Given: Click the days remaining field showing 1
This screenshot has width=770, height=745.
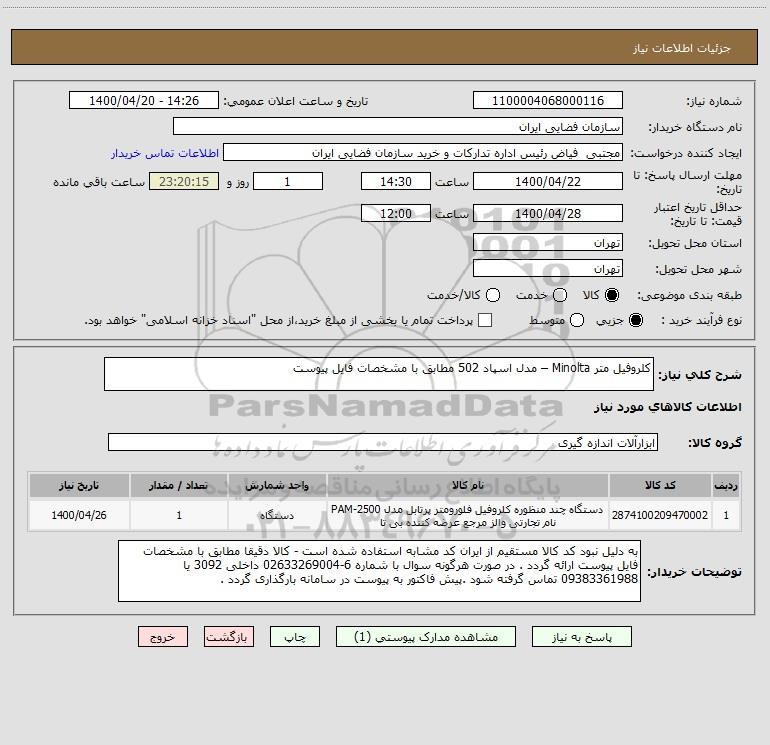Looking at the screenshot, I should pos(288,181).
